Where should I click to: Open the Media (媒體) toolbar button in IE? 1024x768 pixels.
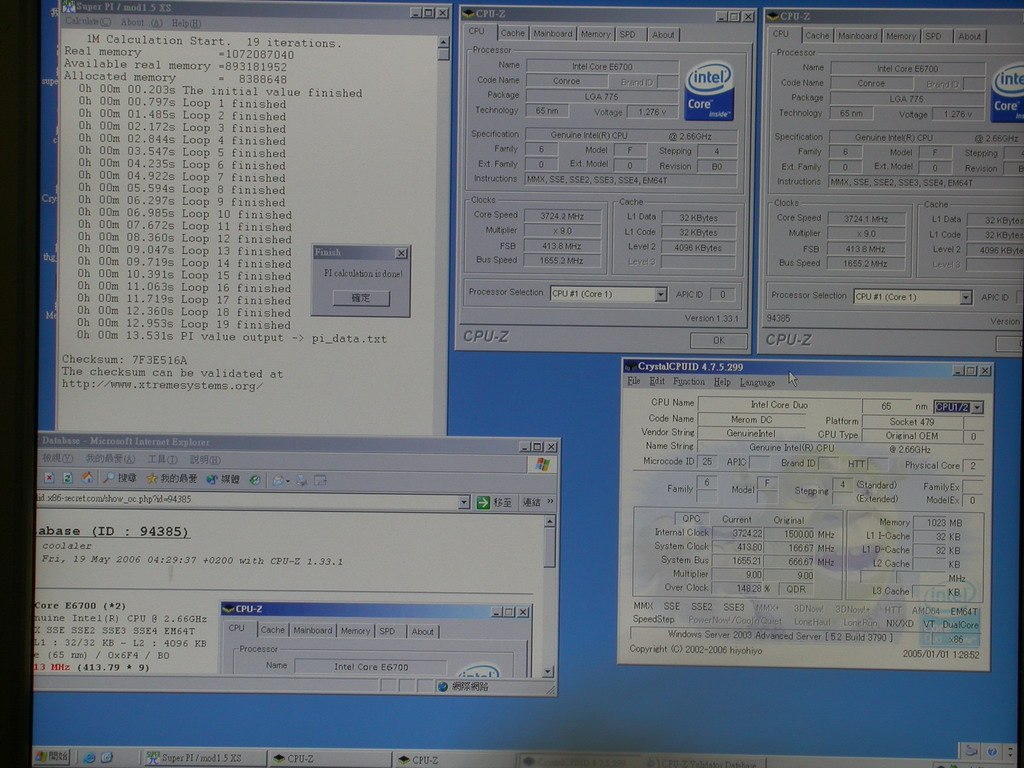(x=223, y=479)
